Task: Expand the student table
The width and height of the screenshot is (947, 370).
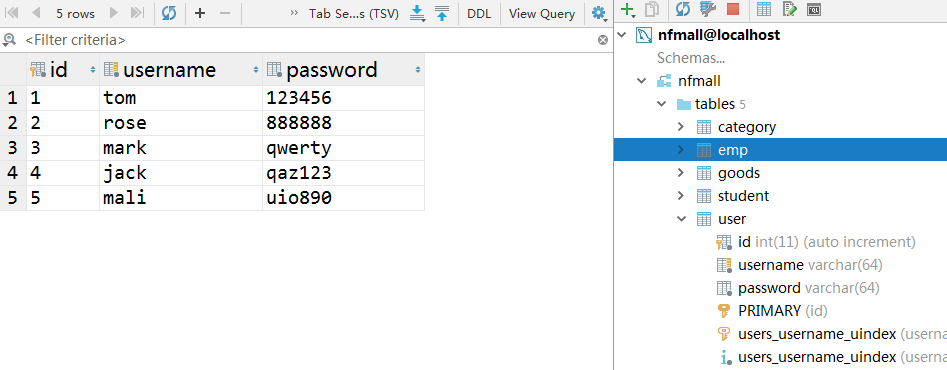Action: click(x=681, y=196)
